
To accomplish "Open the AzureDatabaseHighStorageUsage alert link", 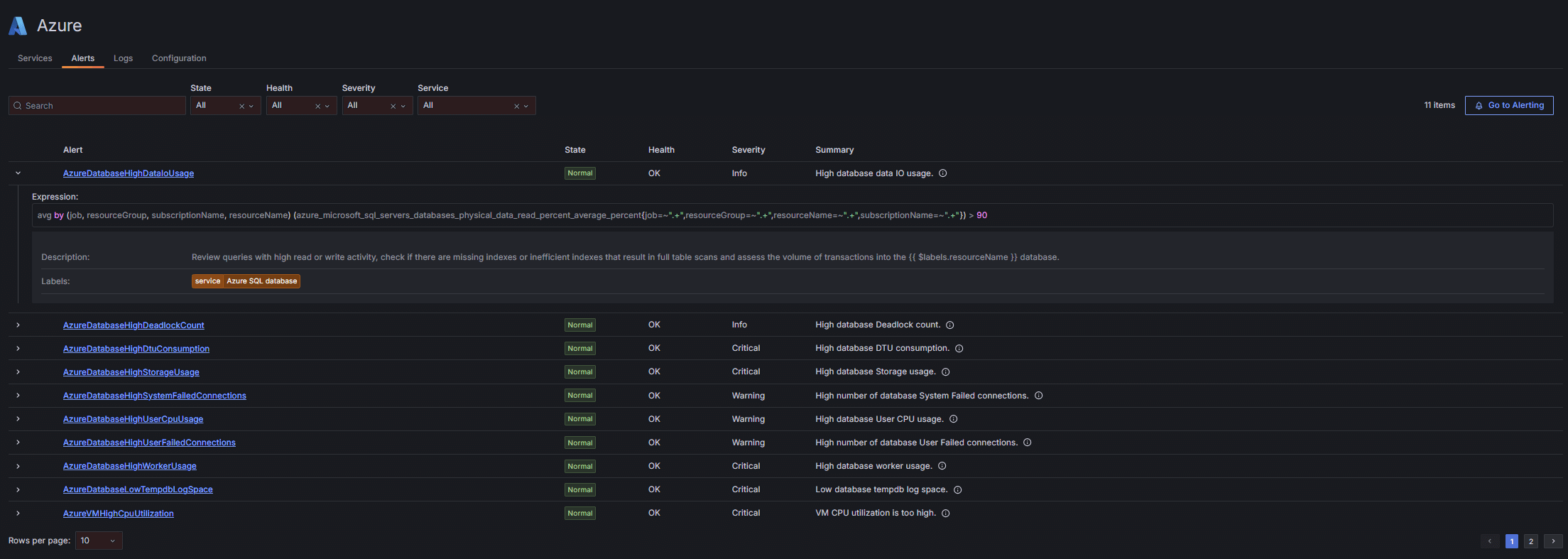I will [x=131, y=372].
